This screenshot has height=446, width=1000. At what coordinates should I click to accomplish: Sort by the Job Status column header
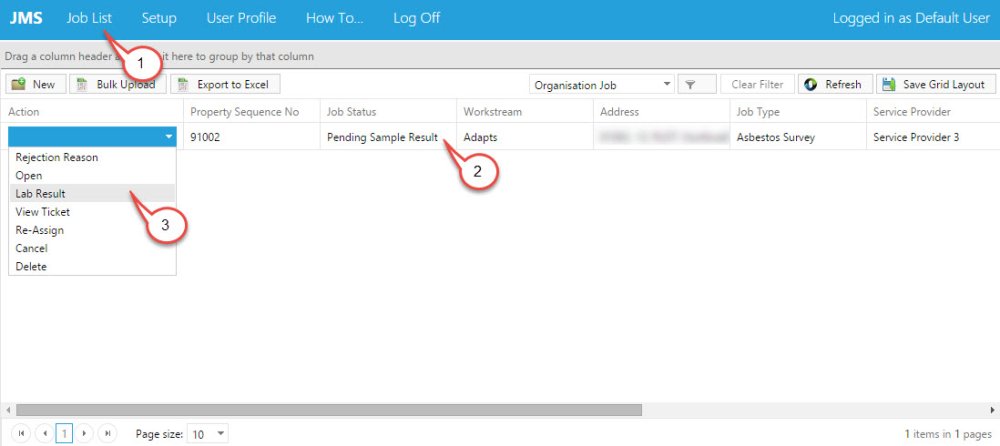click(388, 112)
